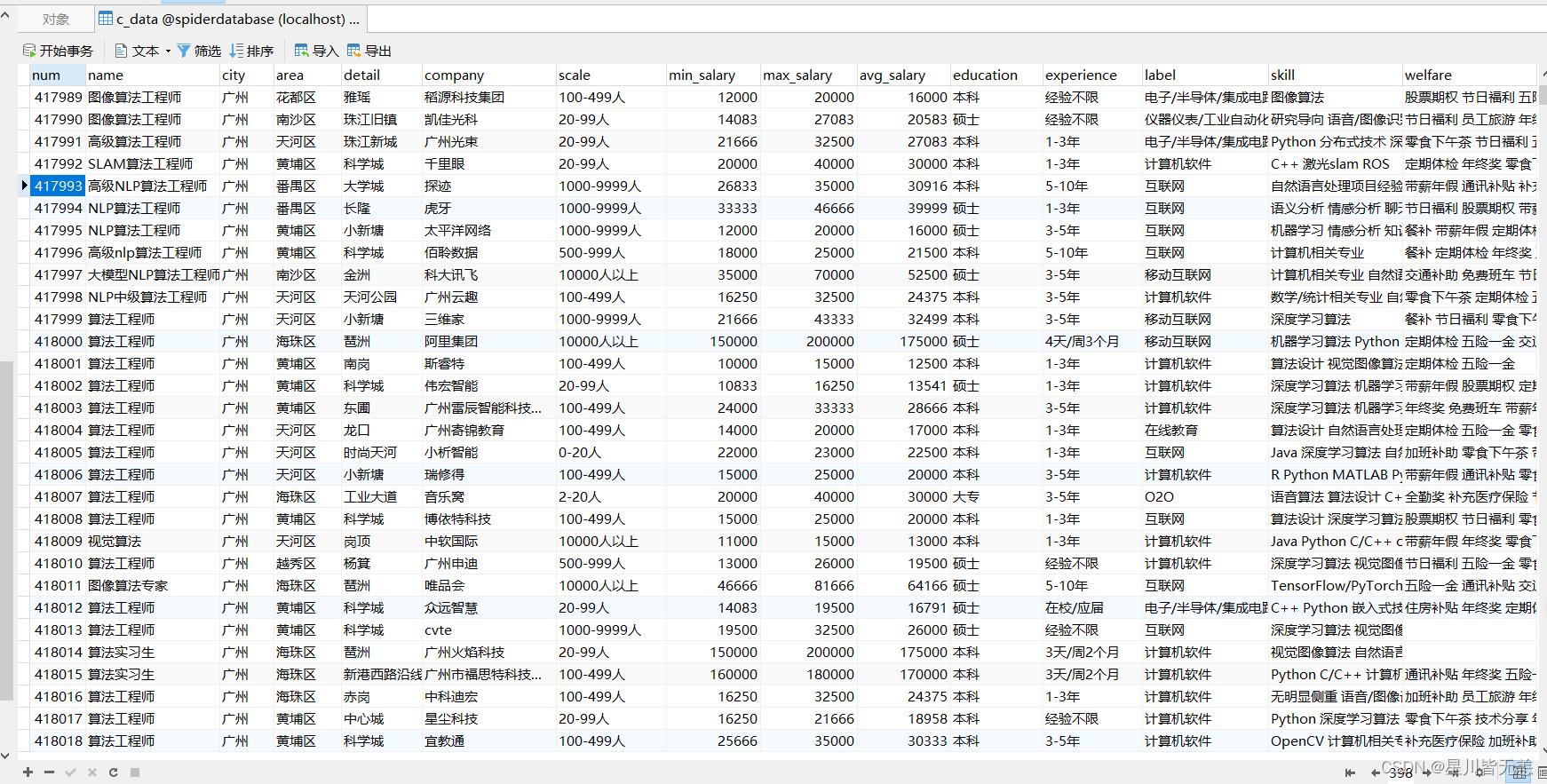Select num cell 418018

[58, 740]
